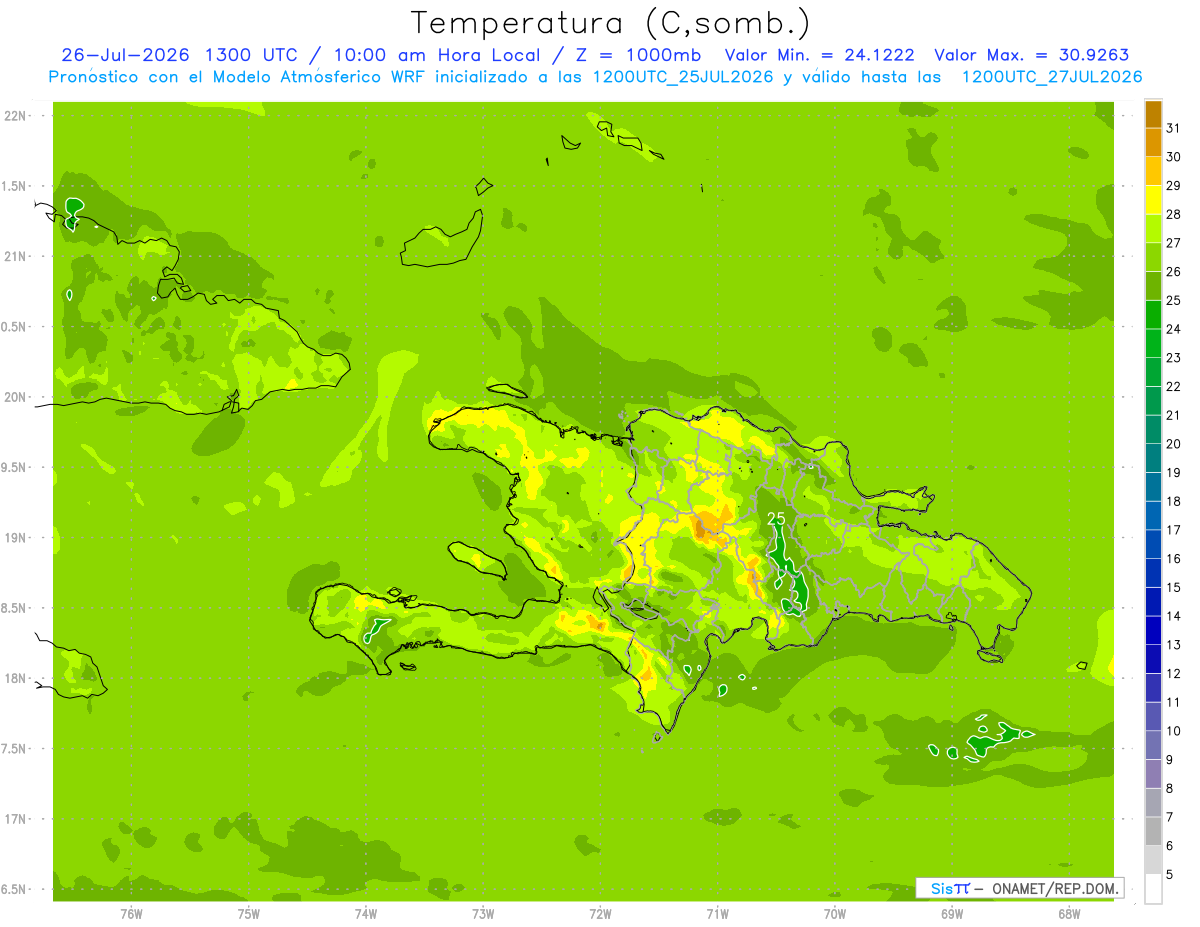
Task: Click the '1300 UTC' time text
Action: 251,55
